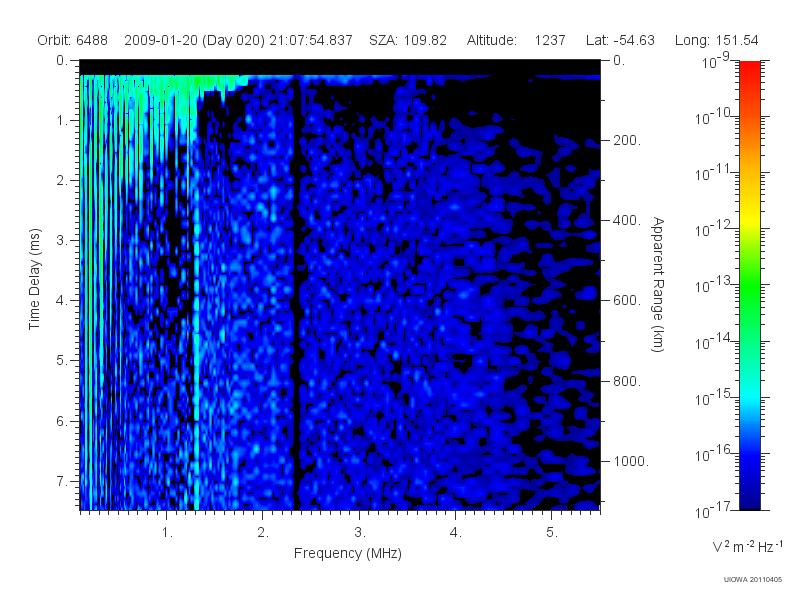
Task: Click the Long: 151.54 value
Action: click(x=716, y=40)
